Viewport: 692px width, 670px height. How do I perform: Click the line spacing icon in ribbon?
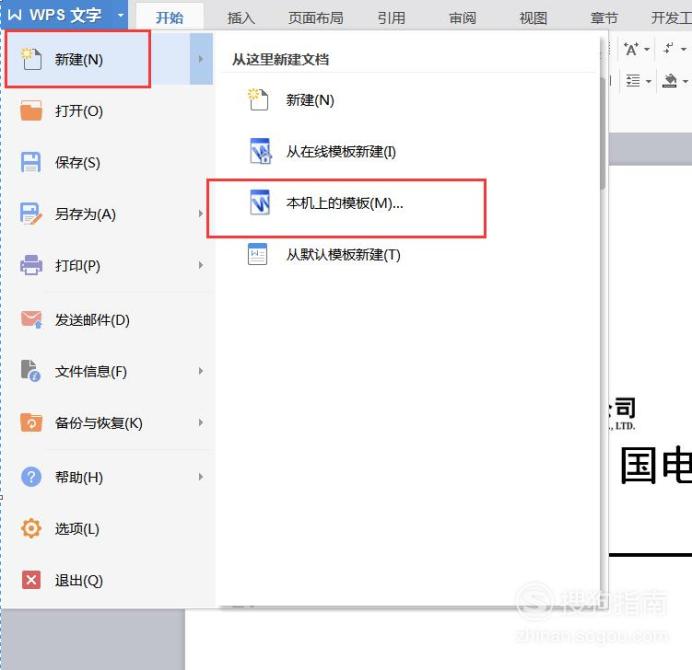tap(633, 81)
